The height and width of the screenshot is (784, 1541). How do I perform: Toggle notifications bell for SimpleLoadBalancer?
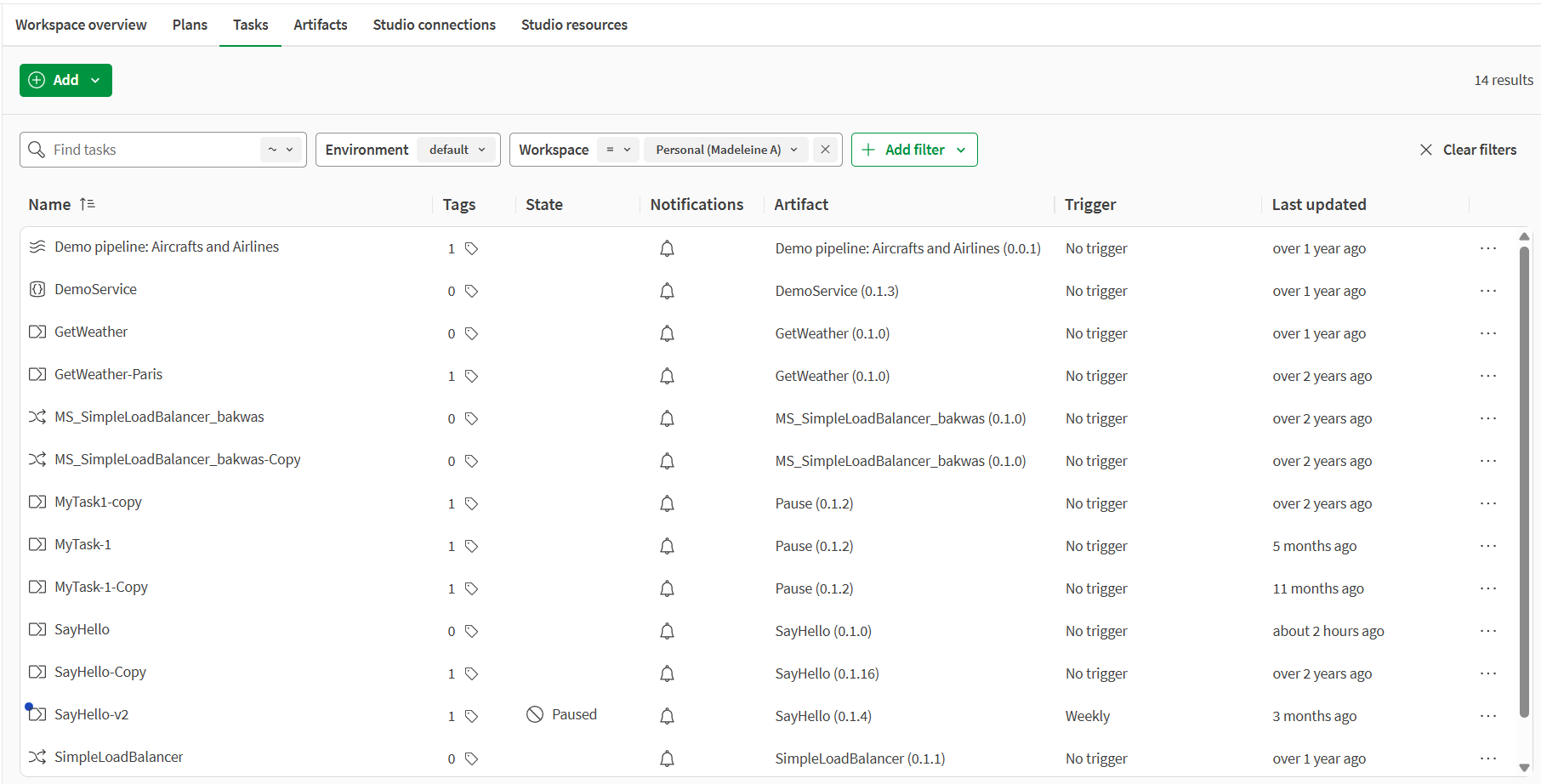667,758
